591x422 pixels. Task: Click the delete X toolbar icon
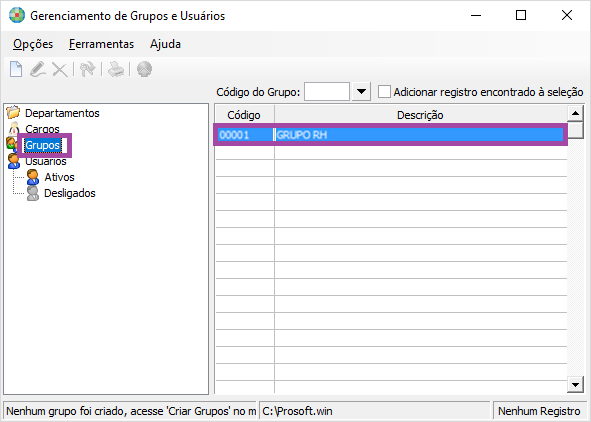[60, 70]
